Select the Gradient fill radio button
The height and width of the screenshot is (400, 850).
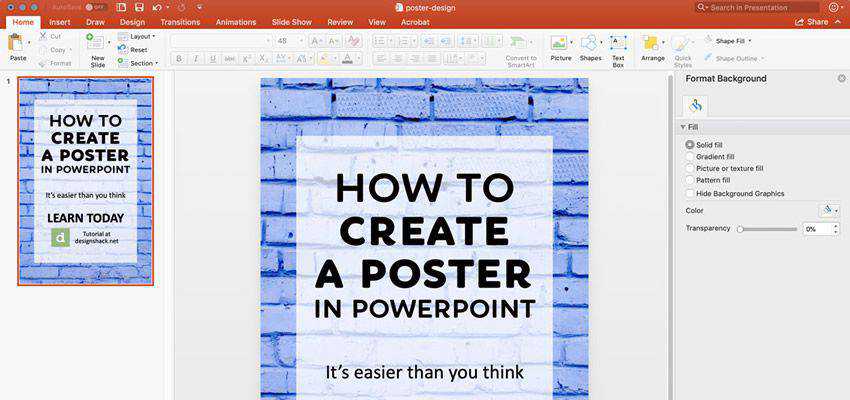tap(690, 157)
